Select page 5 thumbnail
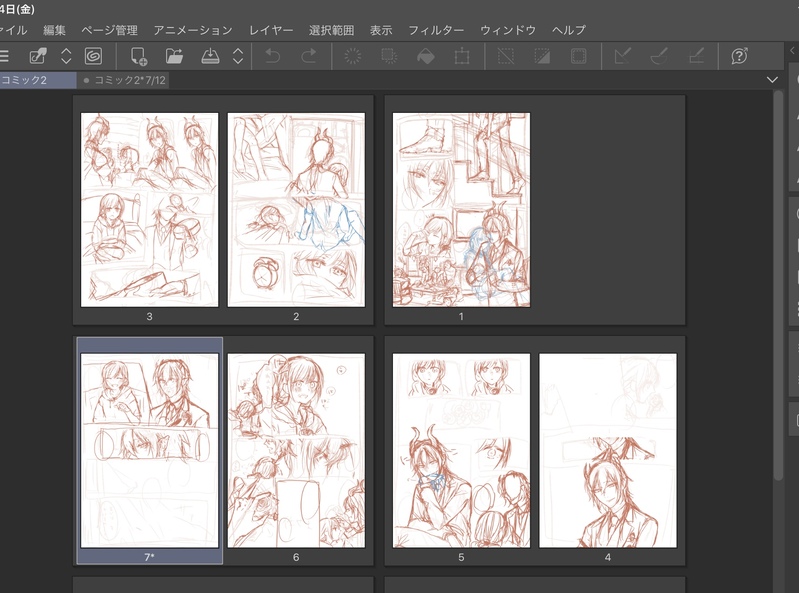Image resolution: width=799 pixels, height=593 pixels. pyautogui.click(x=461, y=450)
